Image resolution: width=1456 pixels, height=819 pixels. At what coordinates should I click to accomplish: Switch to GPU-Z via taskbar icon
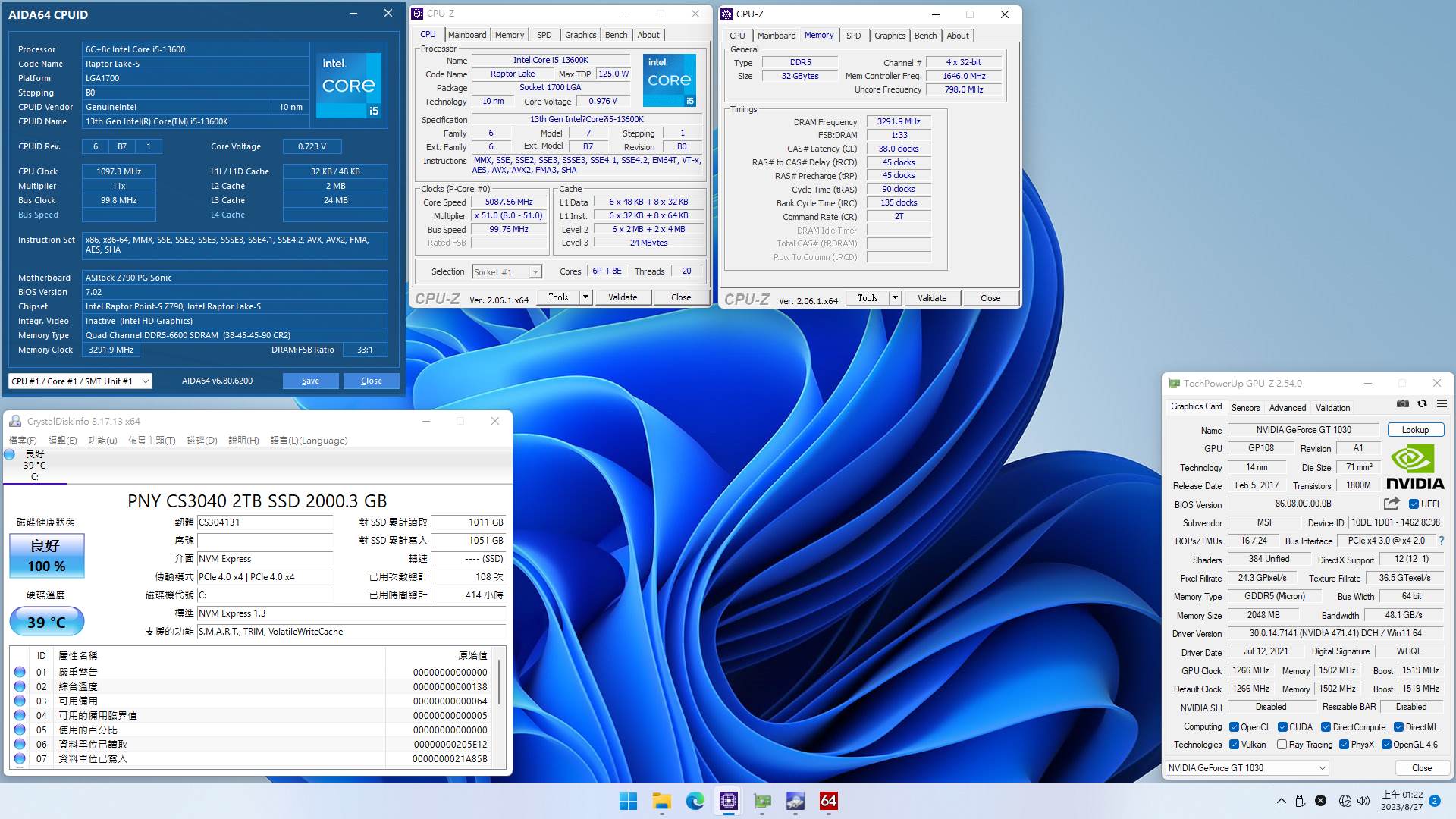762,801
